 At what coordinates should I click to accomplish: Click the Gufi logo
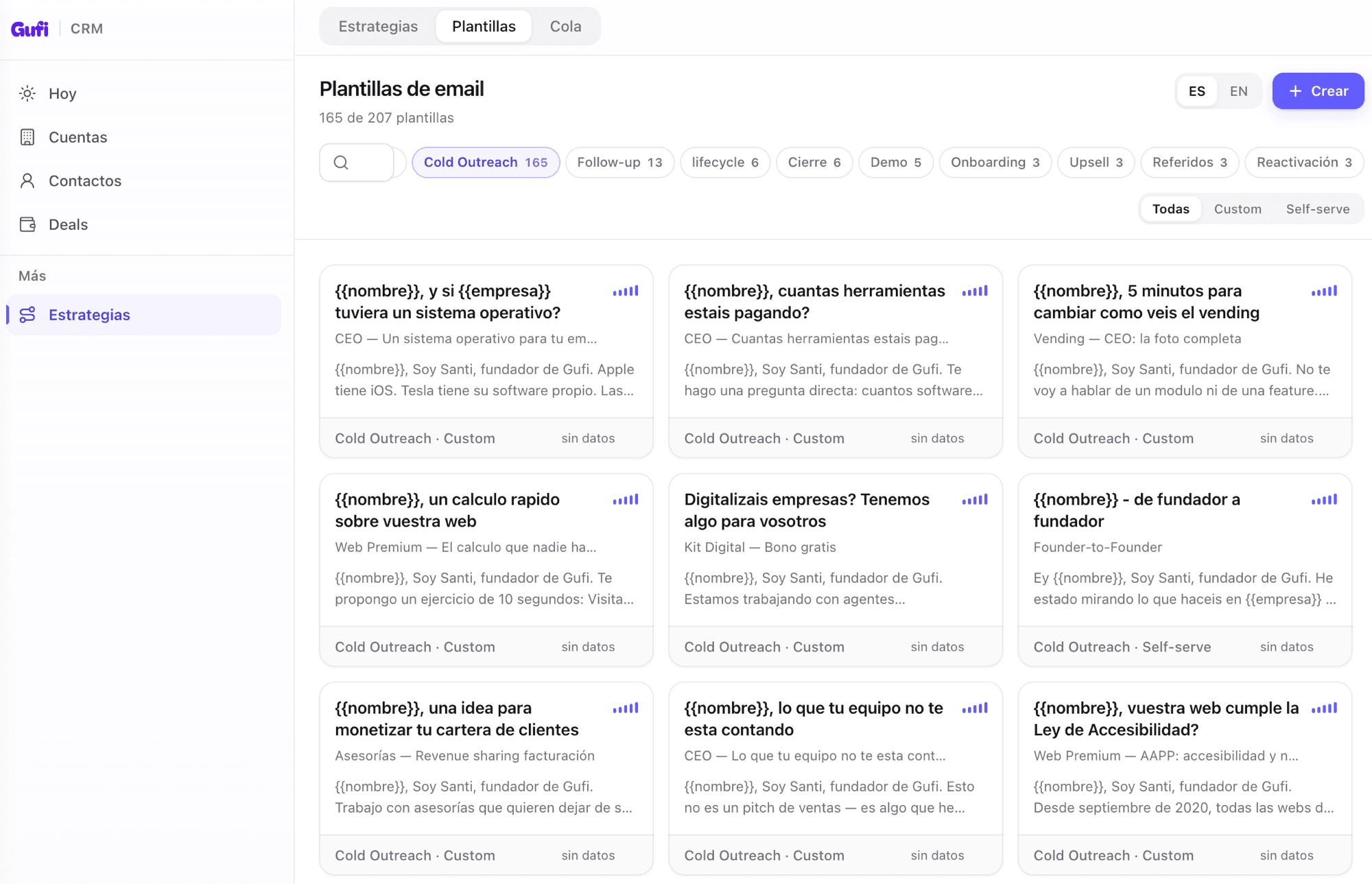pos(29,29)
